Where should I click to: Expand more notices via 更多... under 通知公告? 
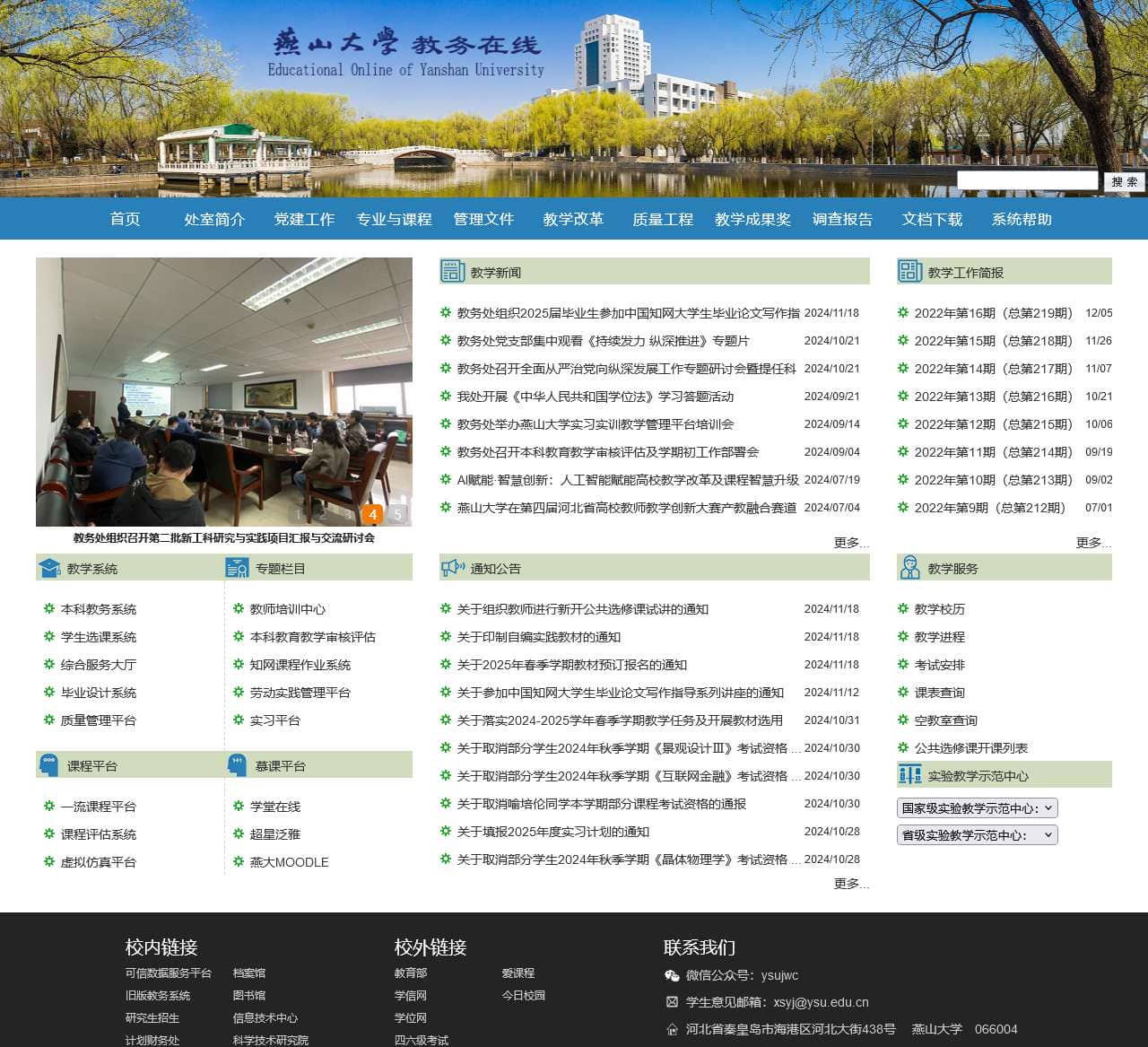850,884
